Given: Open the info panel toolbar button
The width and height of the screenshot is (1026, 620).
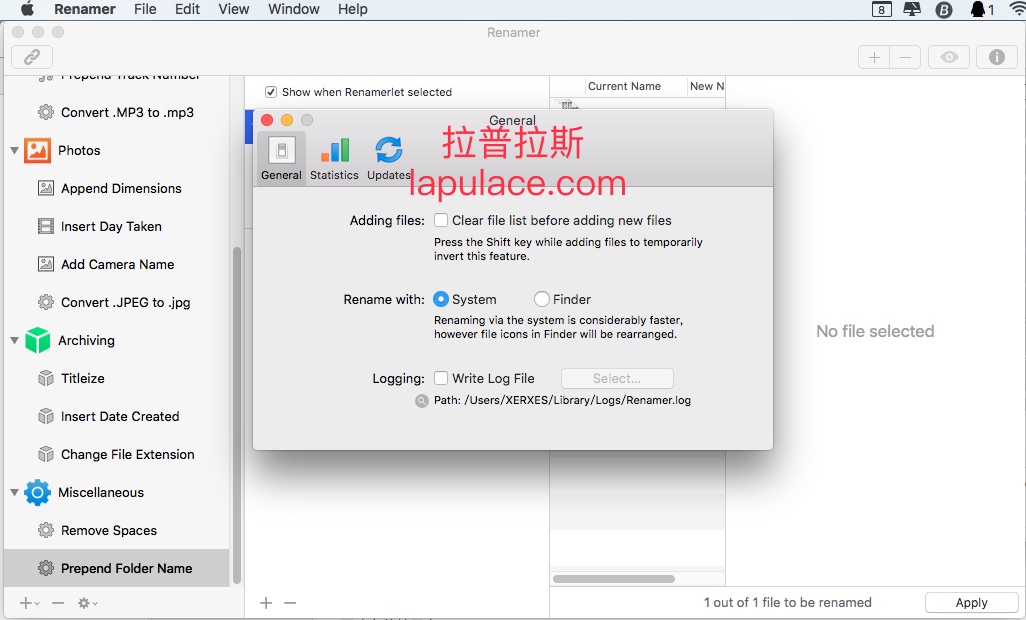Looking at the screenshot, I should pyautogui.click(x=997, y=58).
